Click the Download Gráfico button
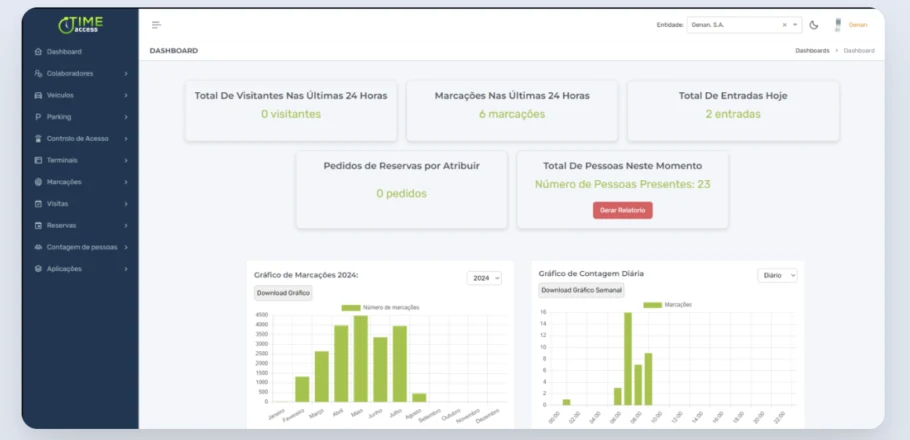The image size is (910, 440). pyautogui.click(x=283, y=293)
